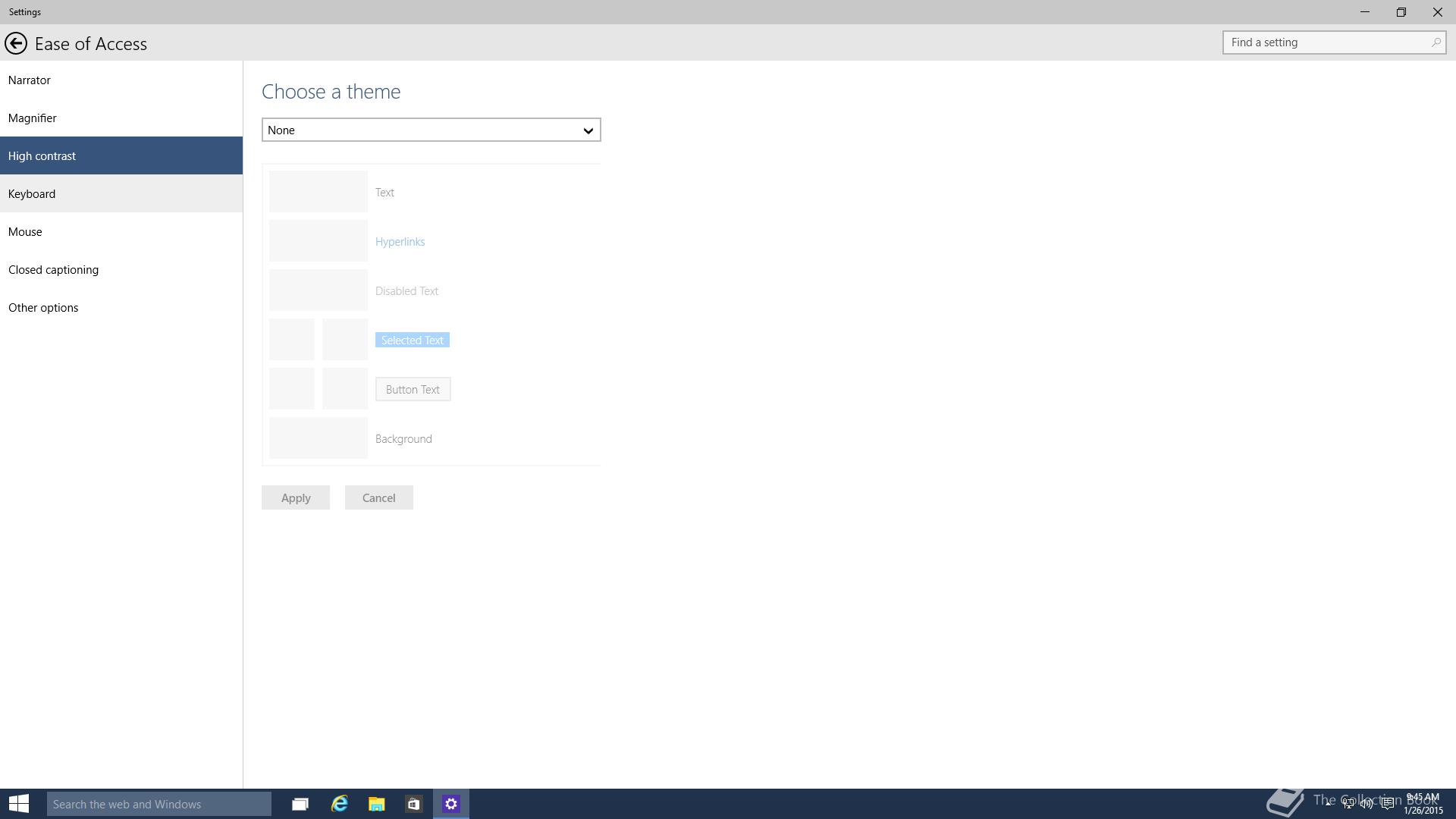The image size is (1456, 819).
Task: Open the network tray icon
Action: [x=1348, y=803]
